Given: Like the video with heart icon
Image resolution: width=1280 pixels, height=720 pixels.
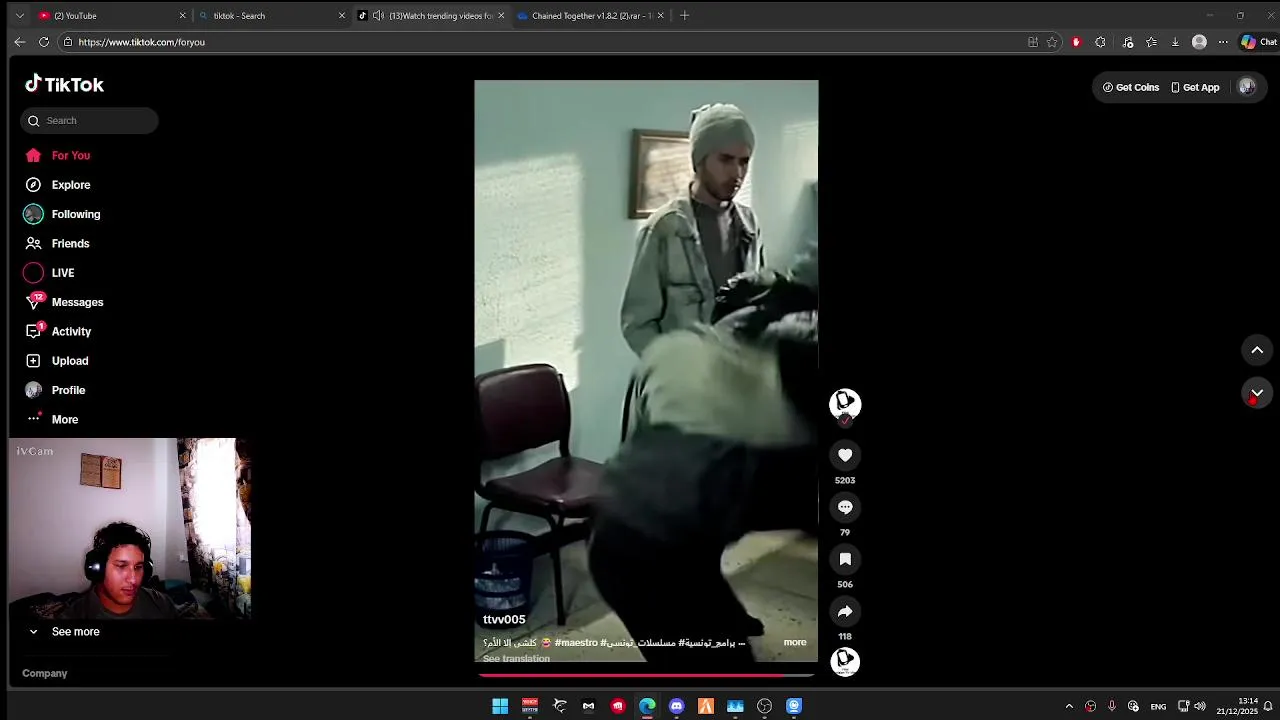Looking at the screenshot, I should (x=845, y=455).
